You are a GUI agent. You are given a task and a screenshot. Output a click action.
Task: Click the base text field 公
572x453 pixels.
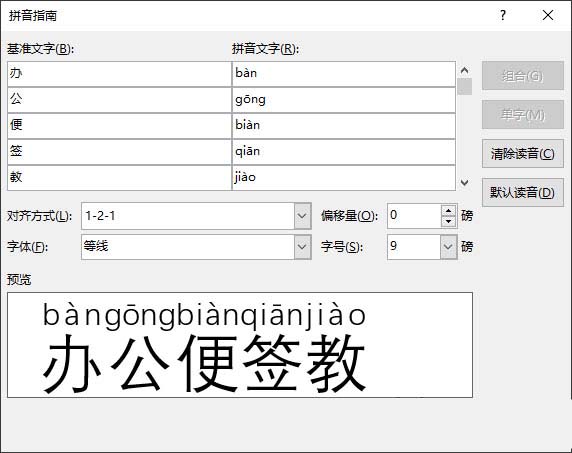click(x=119, y=100)
